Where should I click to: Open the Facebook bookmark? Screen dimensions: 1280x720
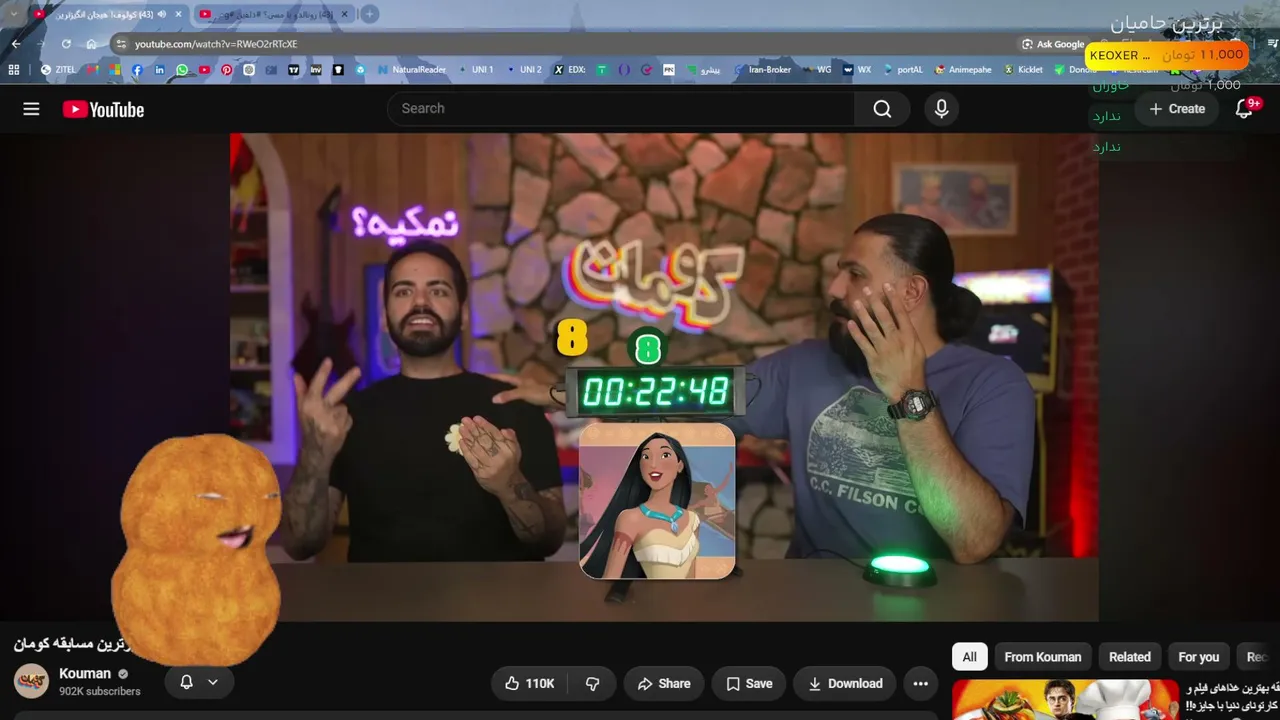[137, 70]
